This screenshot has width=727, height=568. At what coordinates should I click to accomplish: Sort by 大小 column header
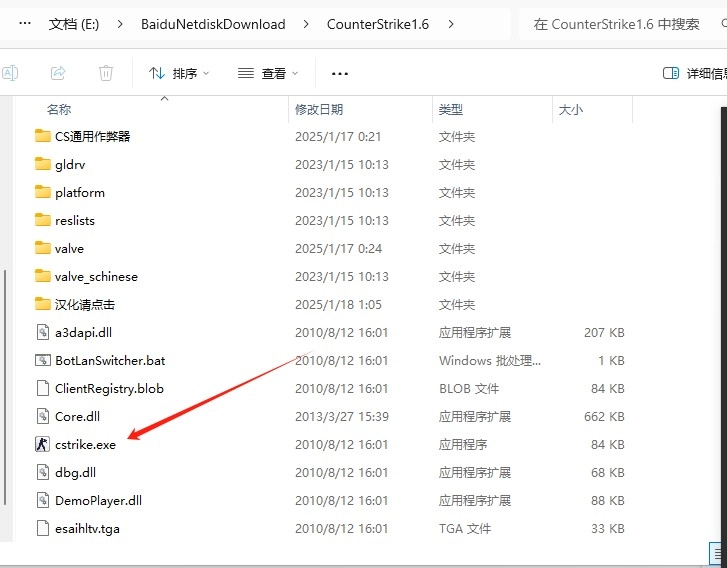[x=570, y=109]
